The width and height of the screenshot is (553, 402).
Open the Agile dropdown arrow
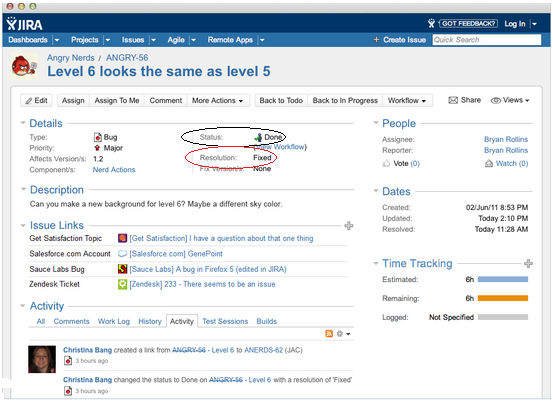click(194, 40)
